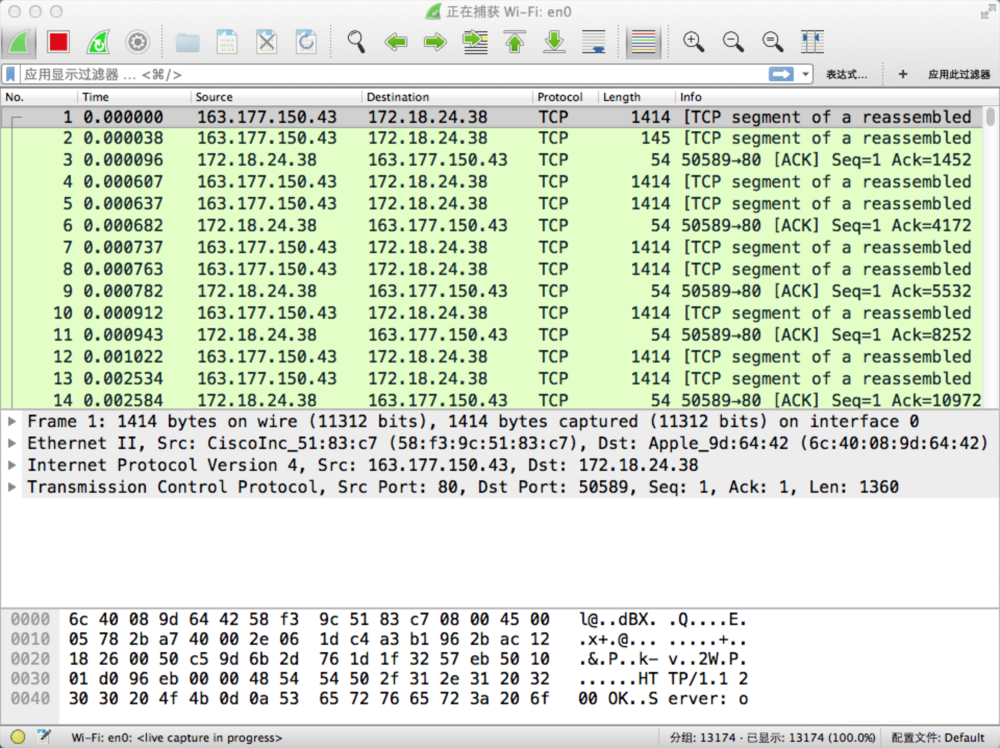The height and width of the screenshot is (748, 1000).
Task: Sort by the Info column header
Action: [x=836, y=97]
